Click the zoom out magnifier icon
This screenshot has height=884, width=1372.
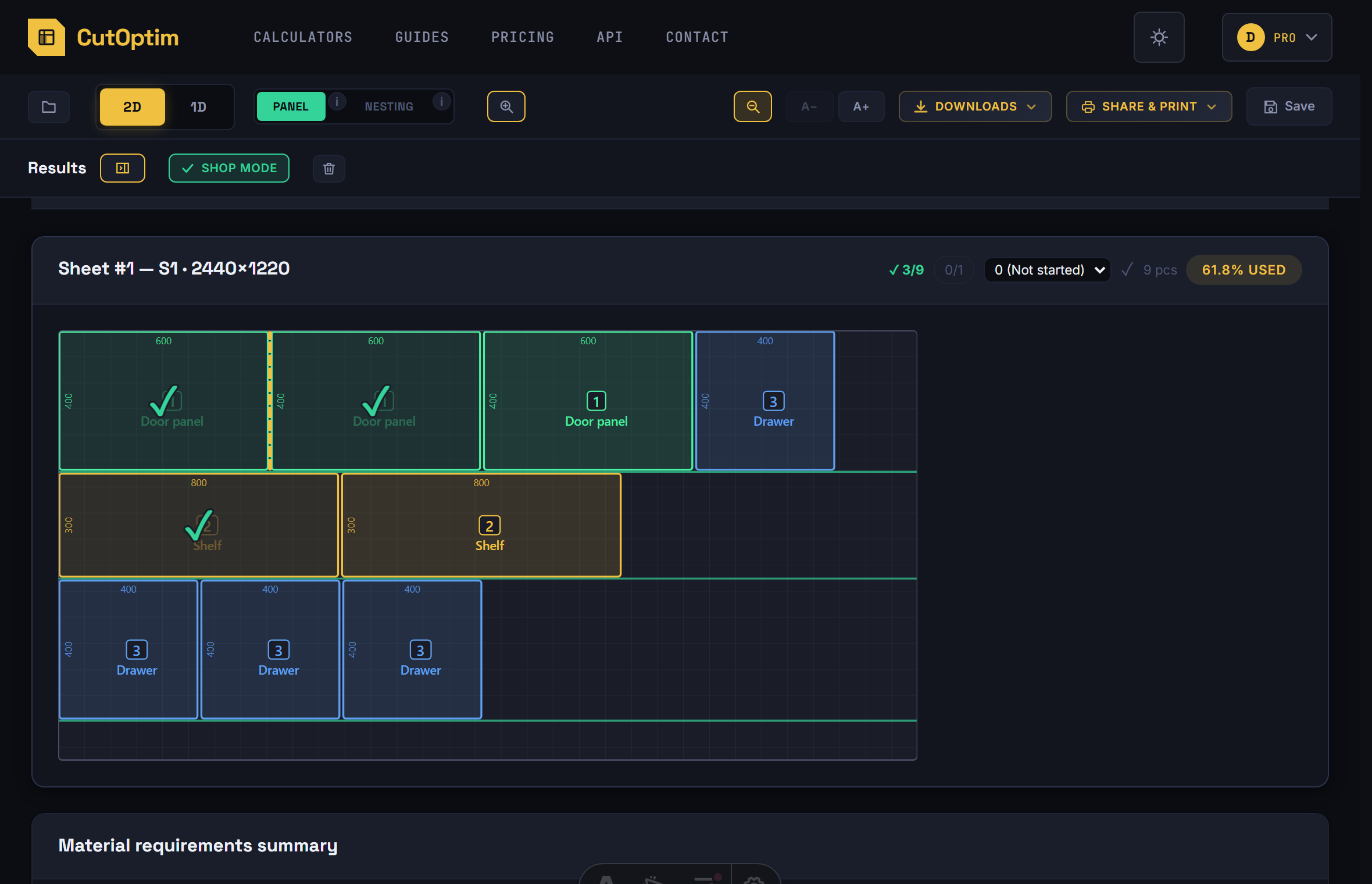[x=753, y=106]
